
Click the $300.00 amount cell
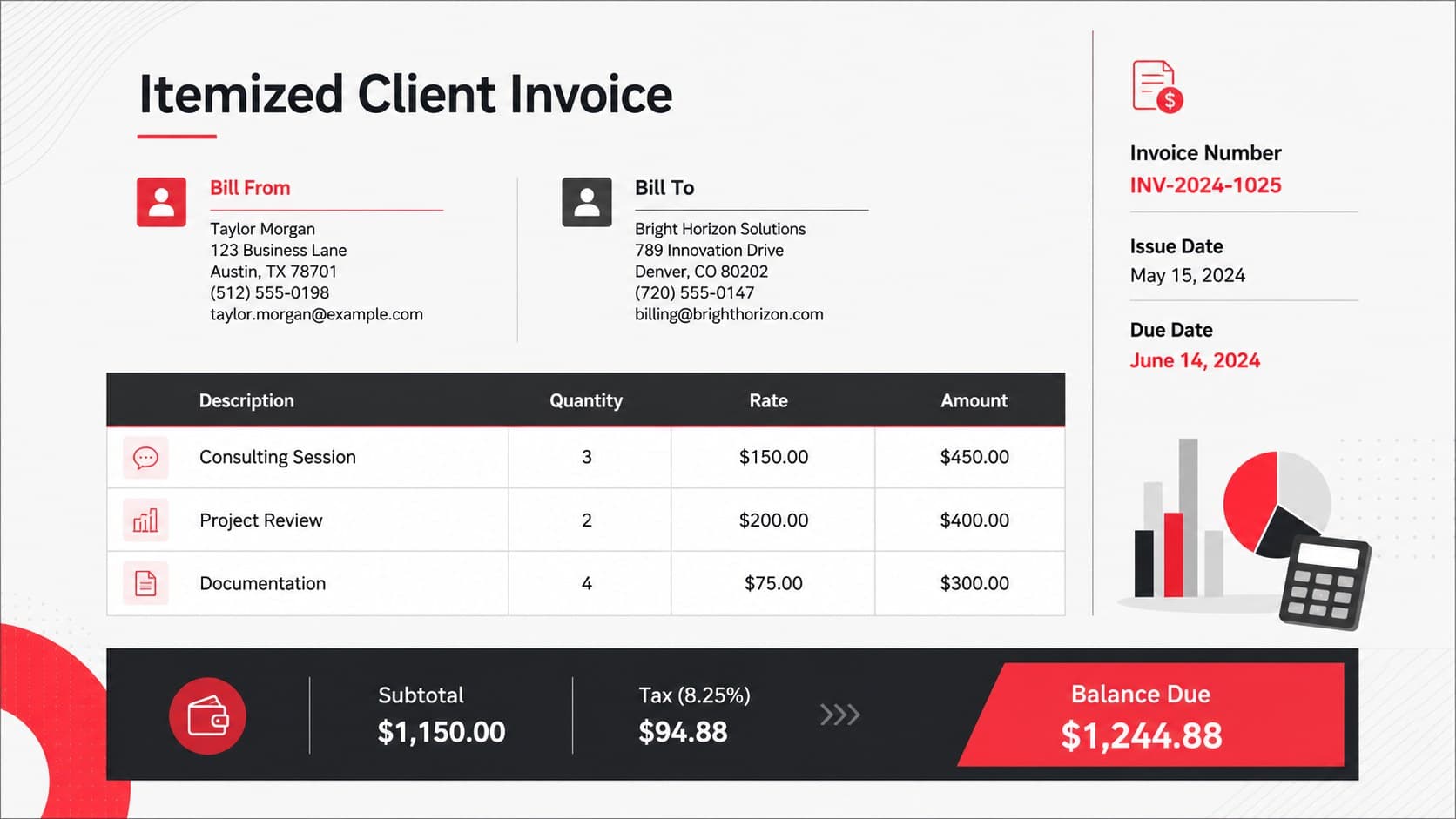point(970,583)
